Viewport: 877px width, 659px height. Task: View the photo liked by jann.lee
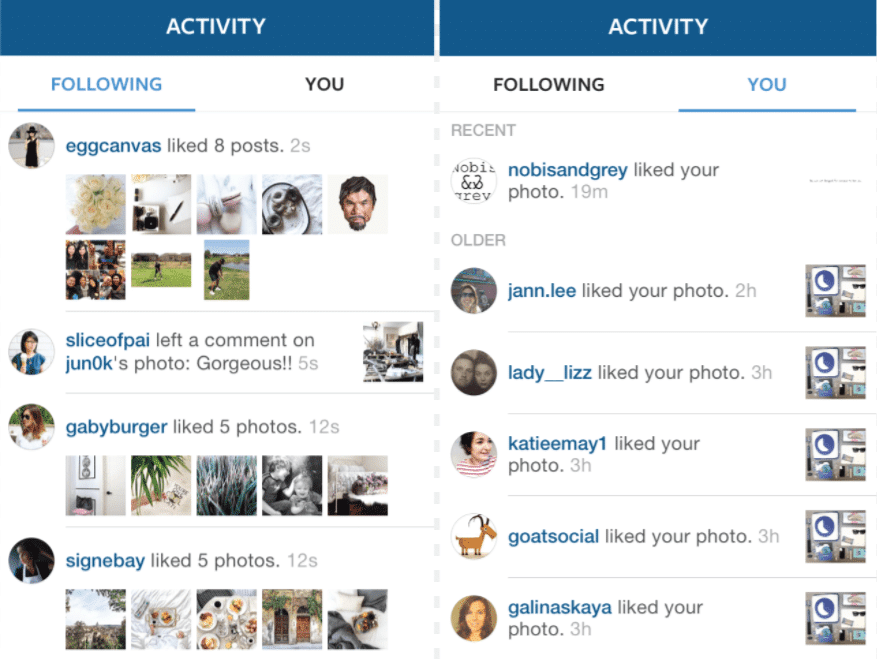835,291
